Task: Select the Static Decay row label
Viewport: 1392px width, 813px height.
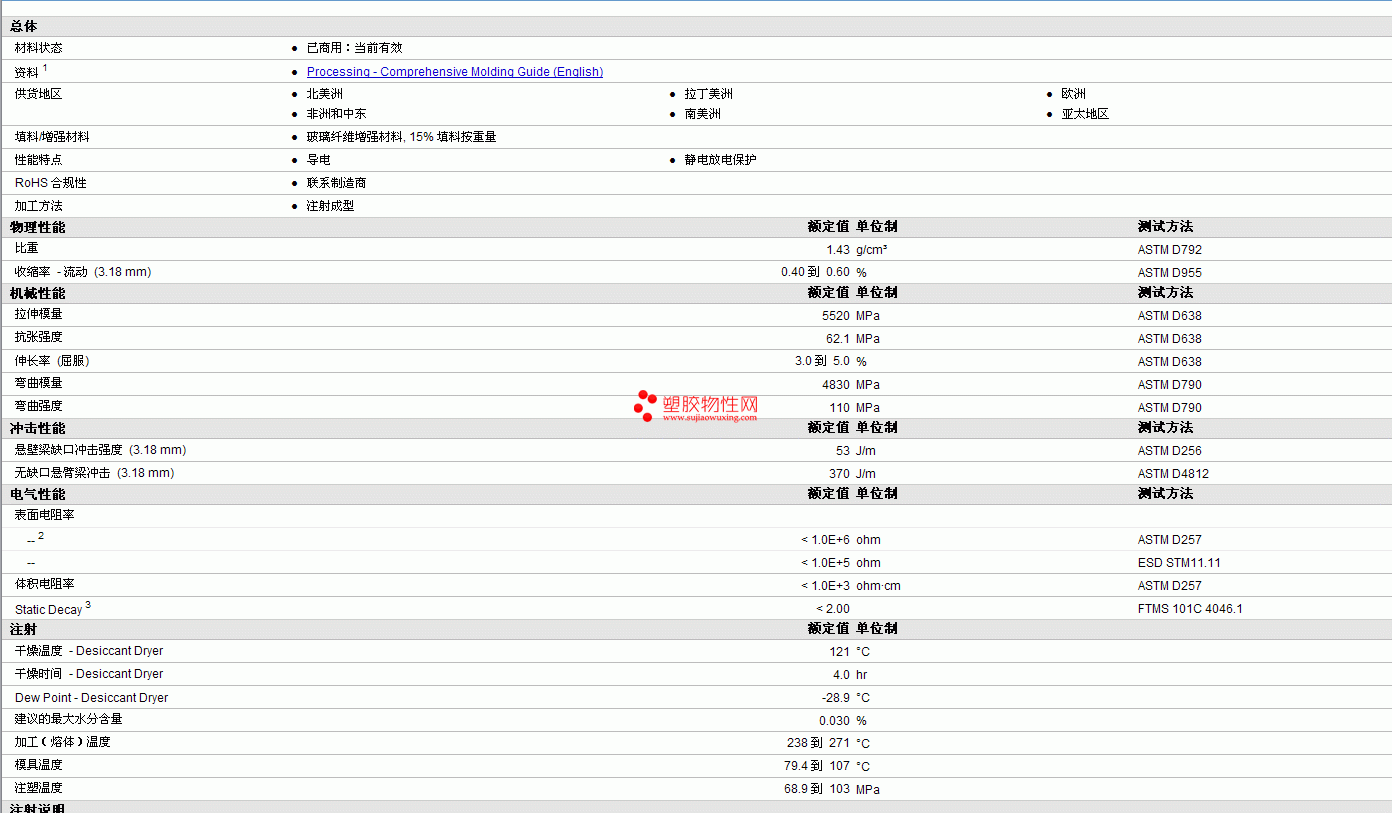Action: (x=49, y=609)
